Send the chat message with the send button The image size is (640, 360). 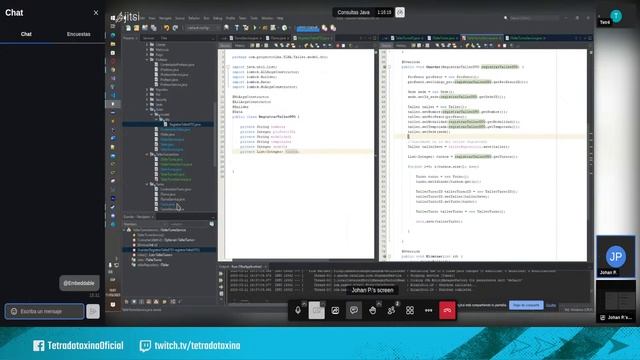(x=93, y=311)
